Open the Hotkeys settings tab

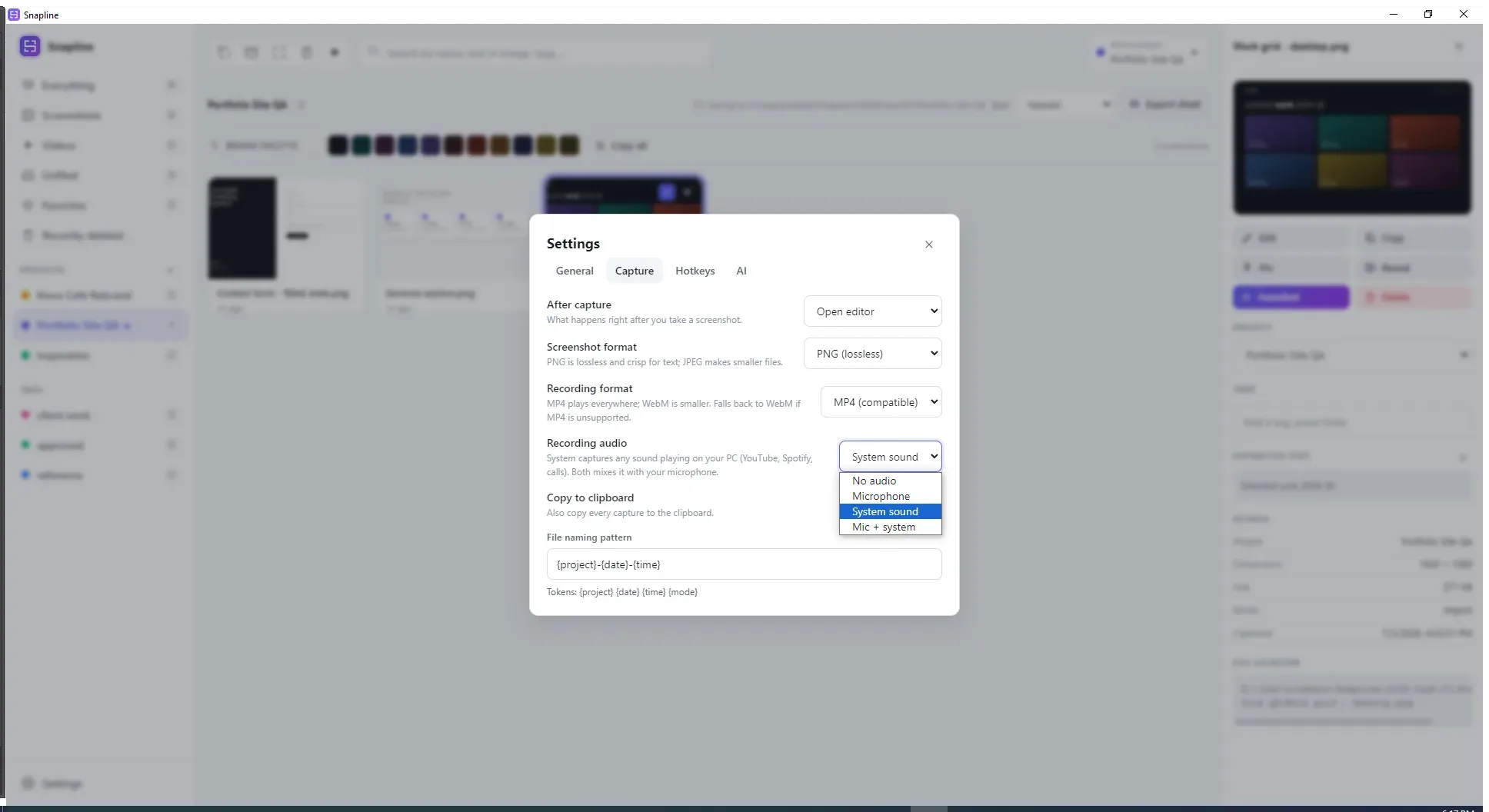(695, 271)
